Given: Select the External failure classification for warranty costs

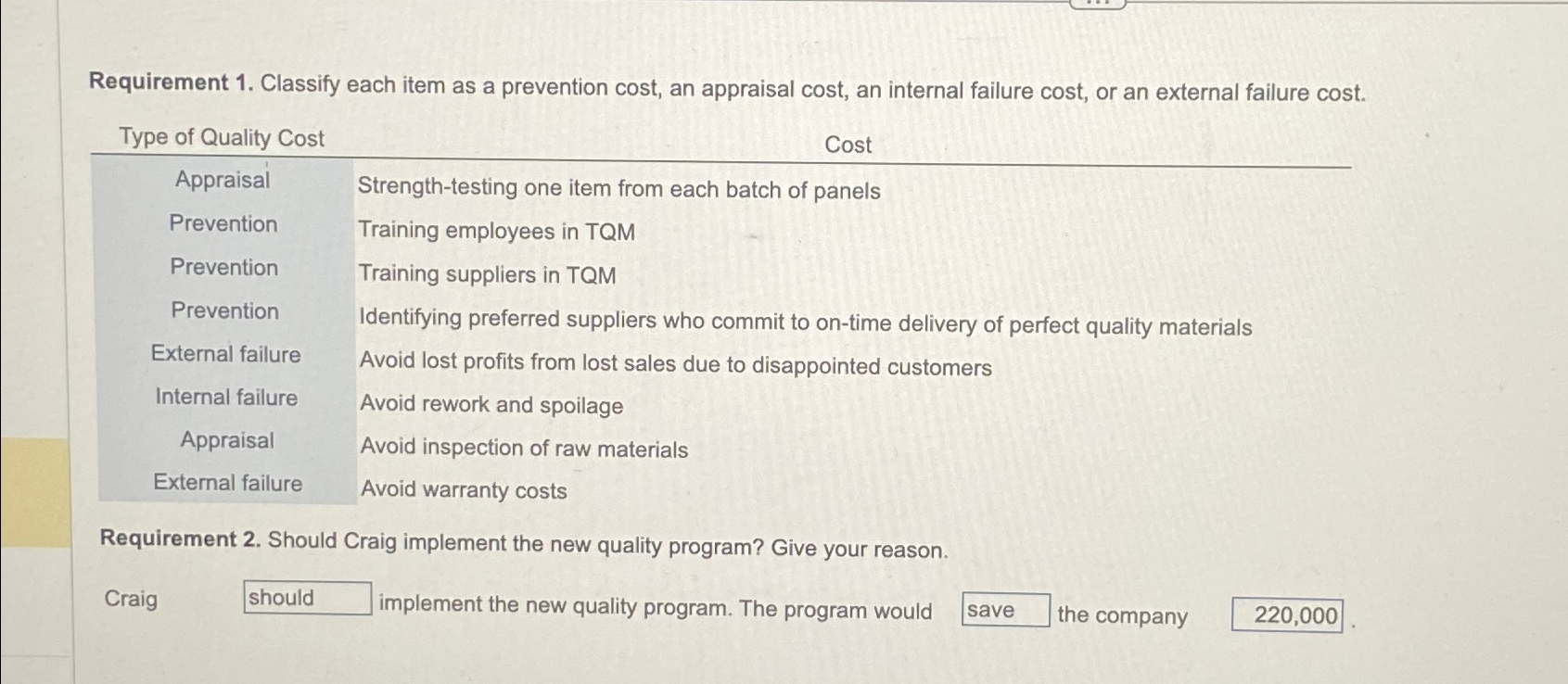Looking at the screenshot, I should 226,483.
